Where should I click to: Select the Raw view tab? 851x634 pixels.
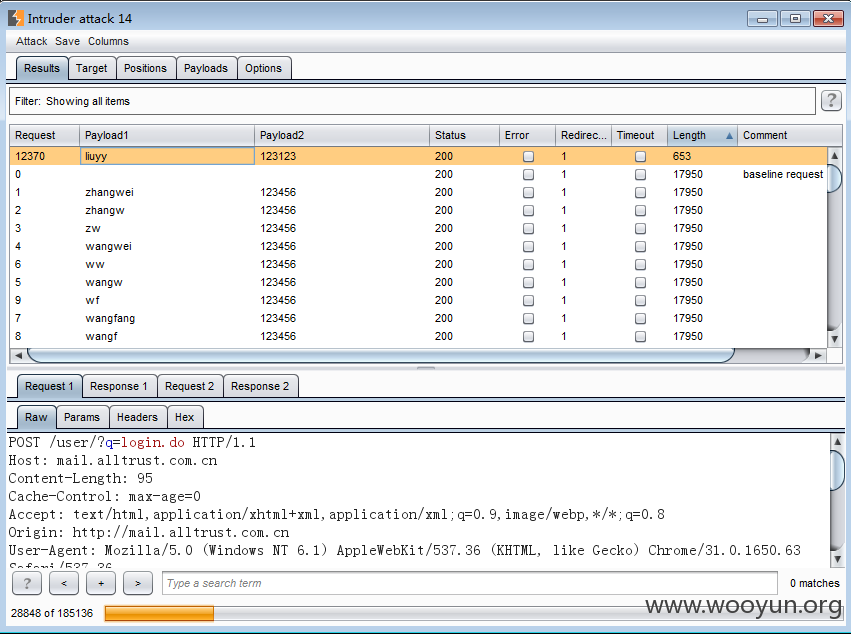point(36,417)
